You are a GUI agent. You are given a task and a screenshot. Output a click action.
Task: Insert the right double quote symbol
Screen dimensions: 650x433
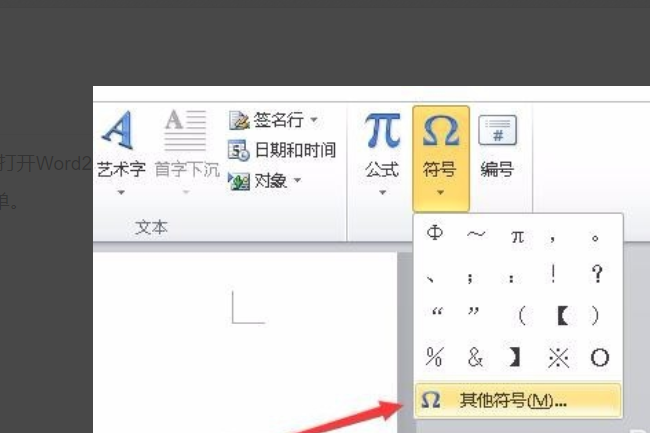(x=473, y=312)
